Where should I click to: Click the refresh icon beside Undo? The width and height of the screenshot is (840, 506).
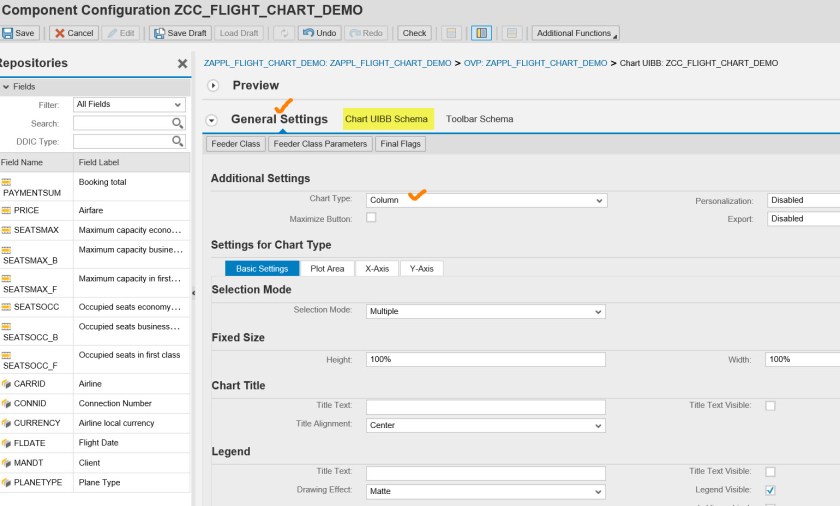284,33
